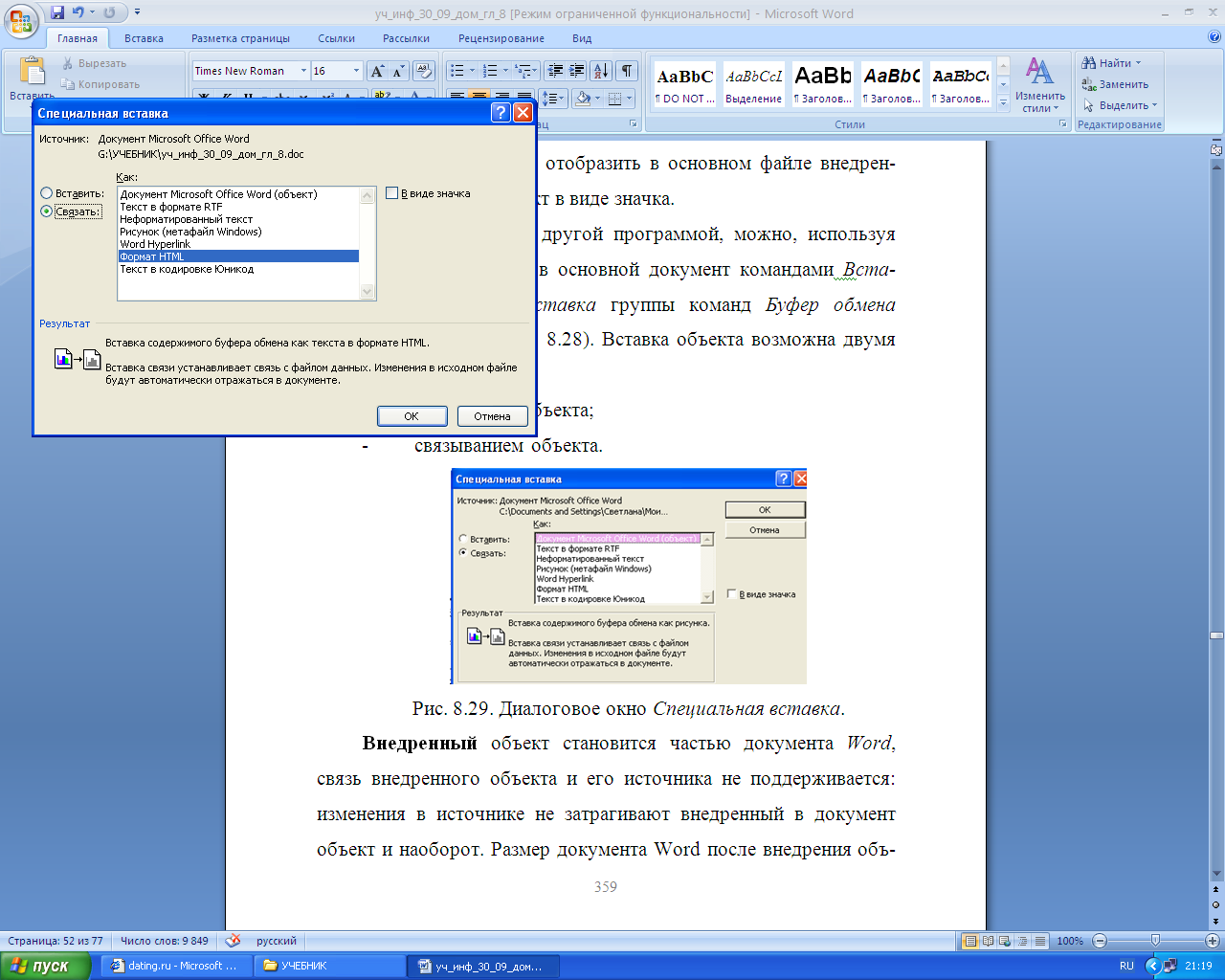Undo the last action
Screen dimensions: 1225x980
78,12
